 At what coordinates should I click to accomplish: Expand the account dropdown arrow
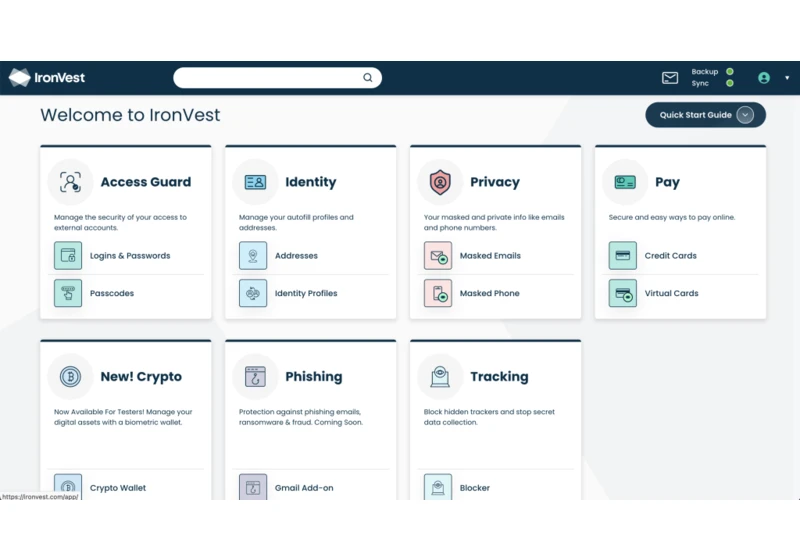click(x=787, y=78)
